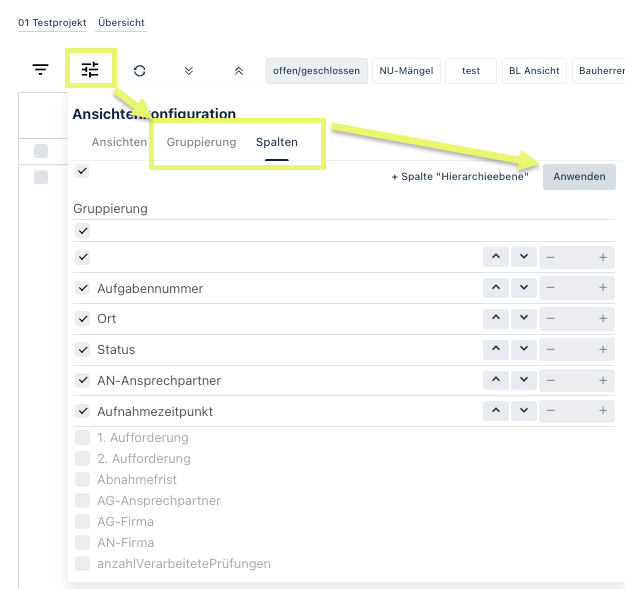The height and width of the screenshot is (589, 625).
Task: Click the refresh icon in the toolbar
Action: [x=139, y=71]
